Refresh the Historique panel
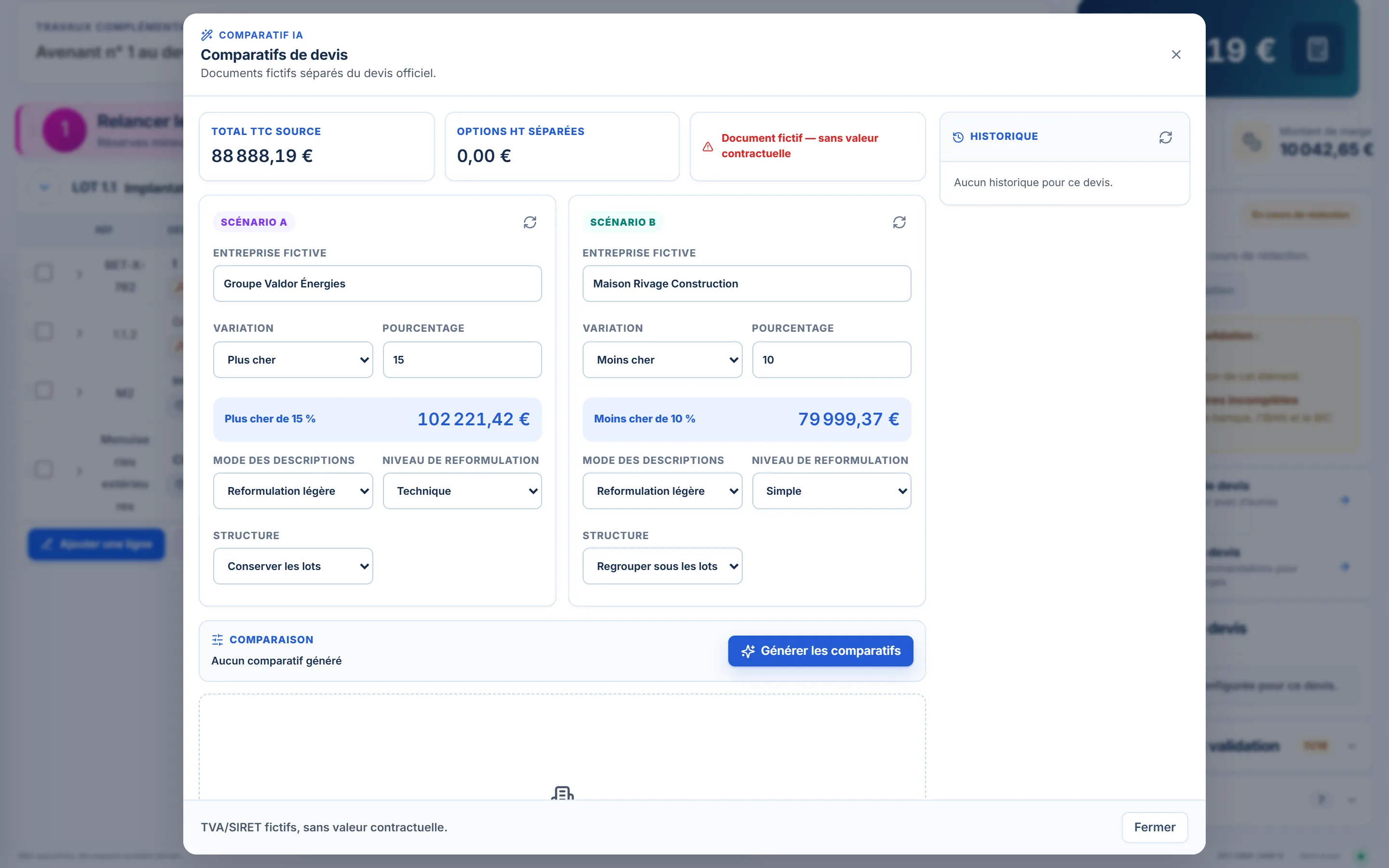 coord(1165,137)
